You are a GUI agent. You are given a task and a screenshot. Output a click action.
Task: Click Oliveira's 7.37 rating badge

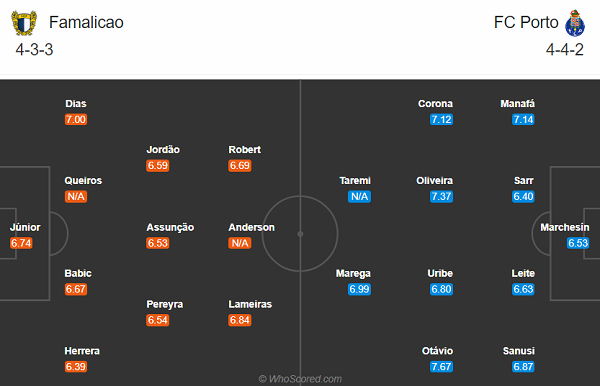(x=441, y=197)
